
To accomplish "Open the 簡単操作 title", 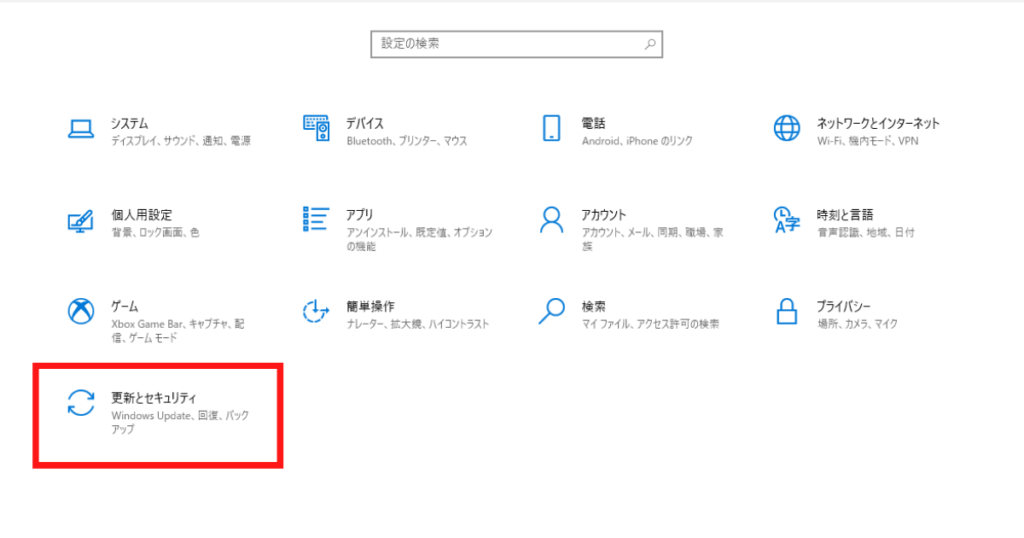I will point(370,306).
